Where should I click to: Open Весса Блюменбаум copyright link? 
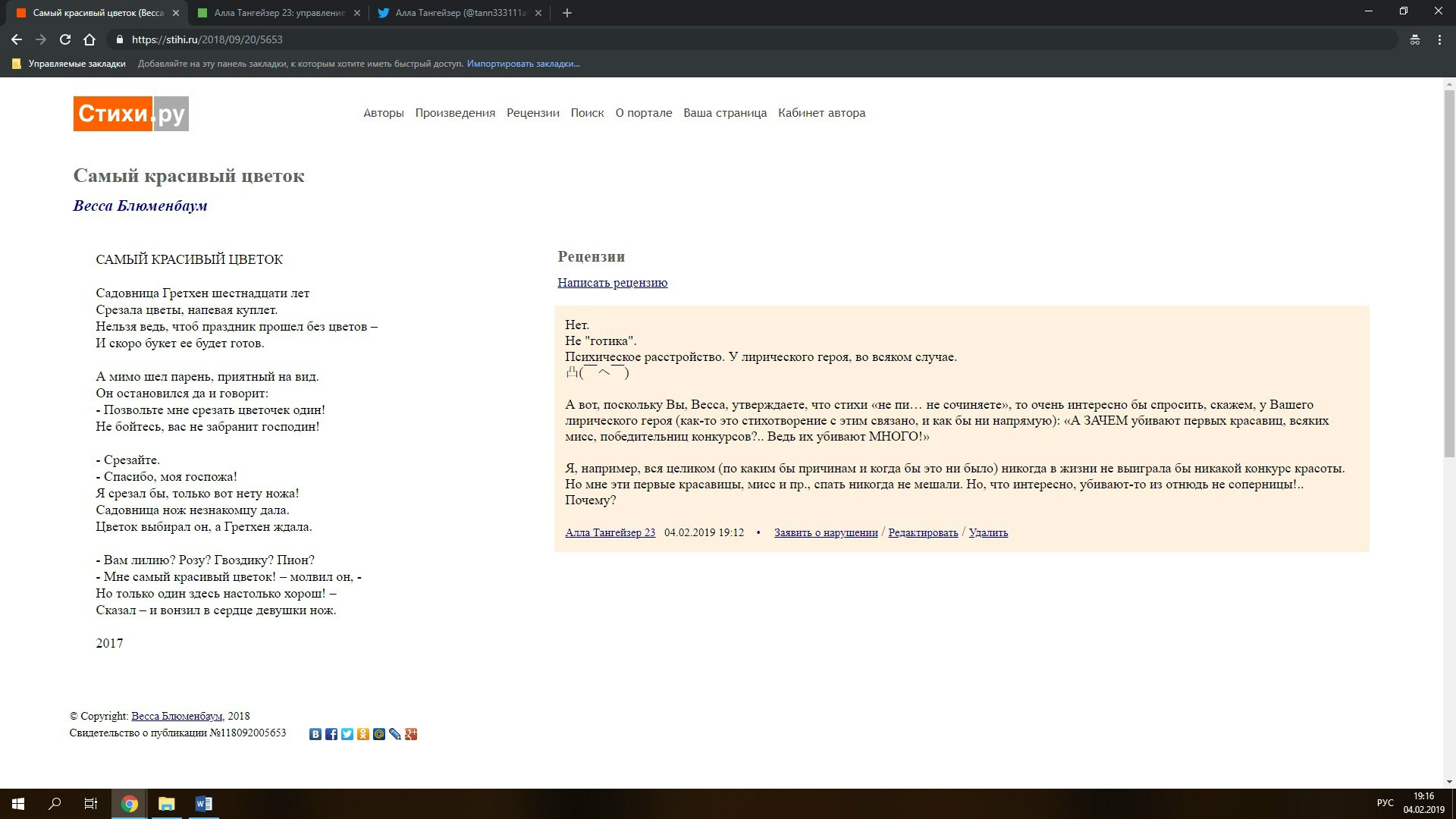(177, 716)
